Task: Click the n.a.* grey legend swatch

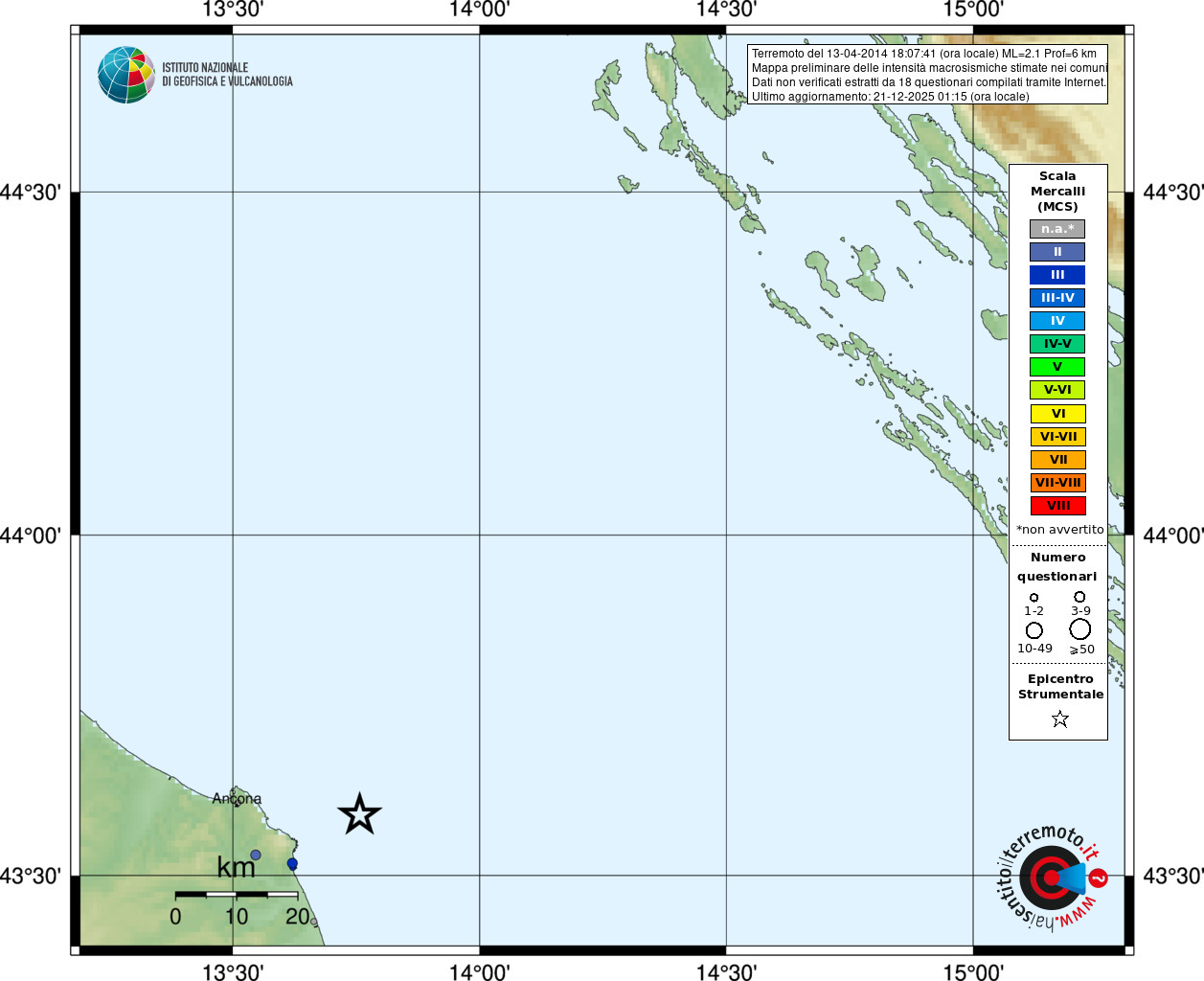Action: [1057, 229]
